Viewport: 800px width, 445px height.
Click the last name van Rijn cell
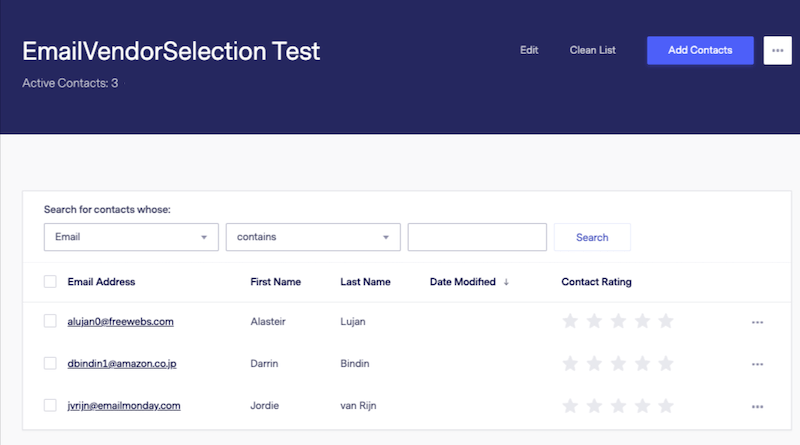(358, 406)
